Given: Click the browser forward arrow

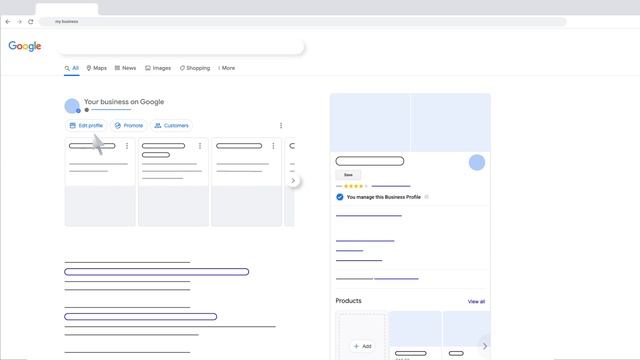Looking at the screenshot, I should point(19,22).
